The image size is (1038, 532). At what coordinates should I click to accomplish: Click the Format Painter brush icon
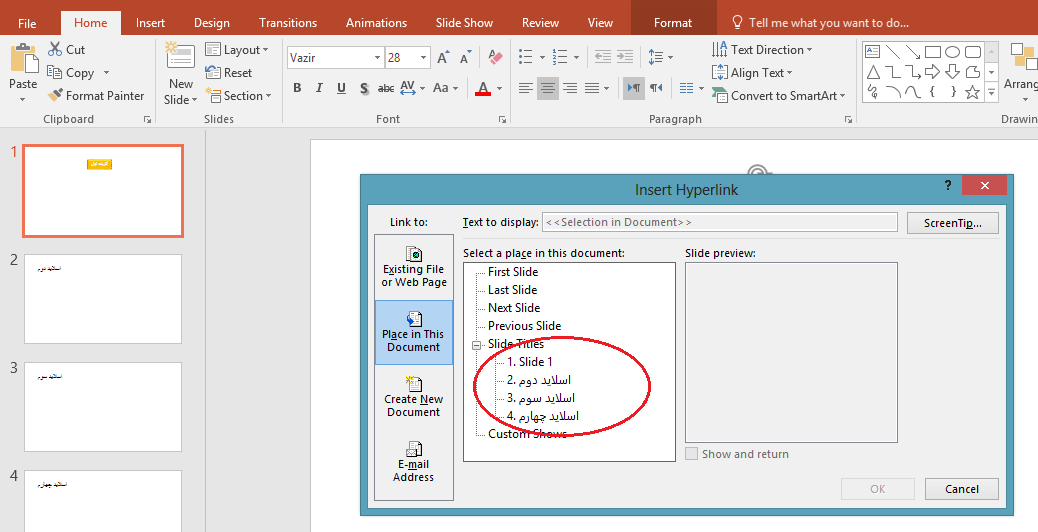point(55,96)
